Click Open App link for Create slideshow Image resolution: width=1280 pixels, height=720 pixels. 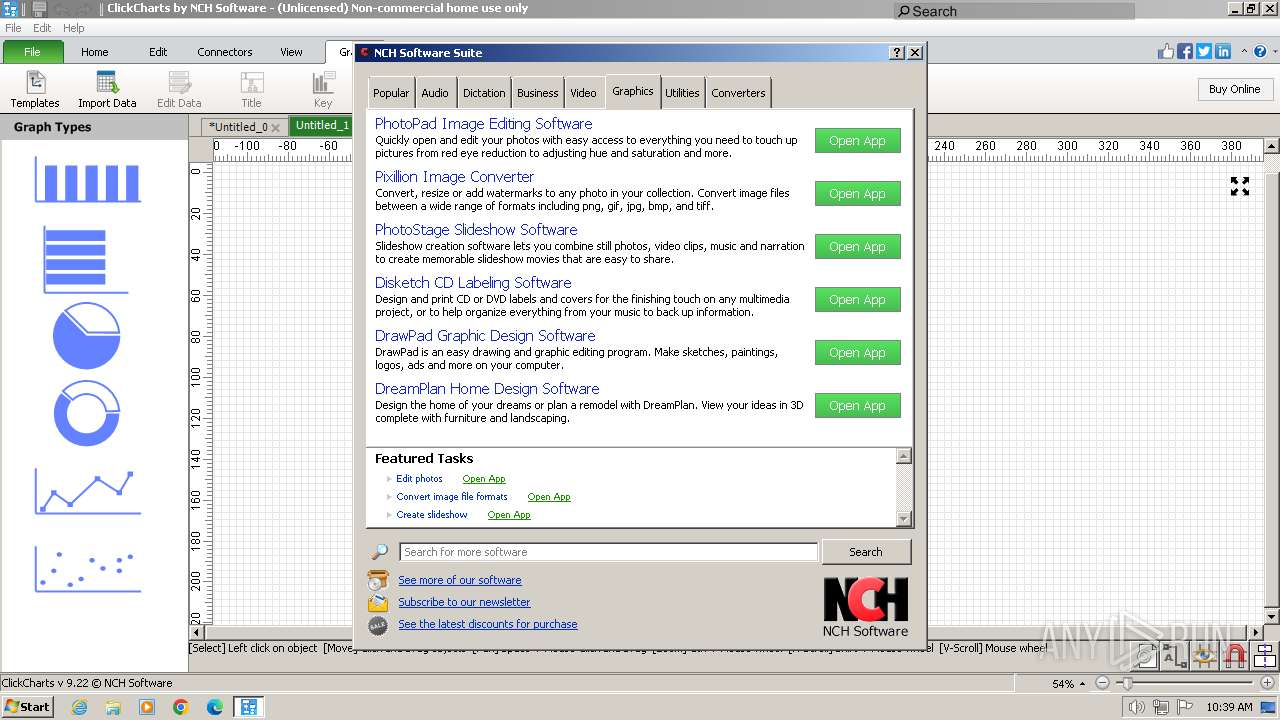[509, 515]
